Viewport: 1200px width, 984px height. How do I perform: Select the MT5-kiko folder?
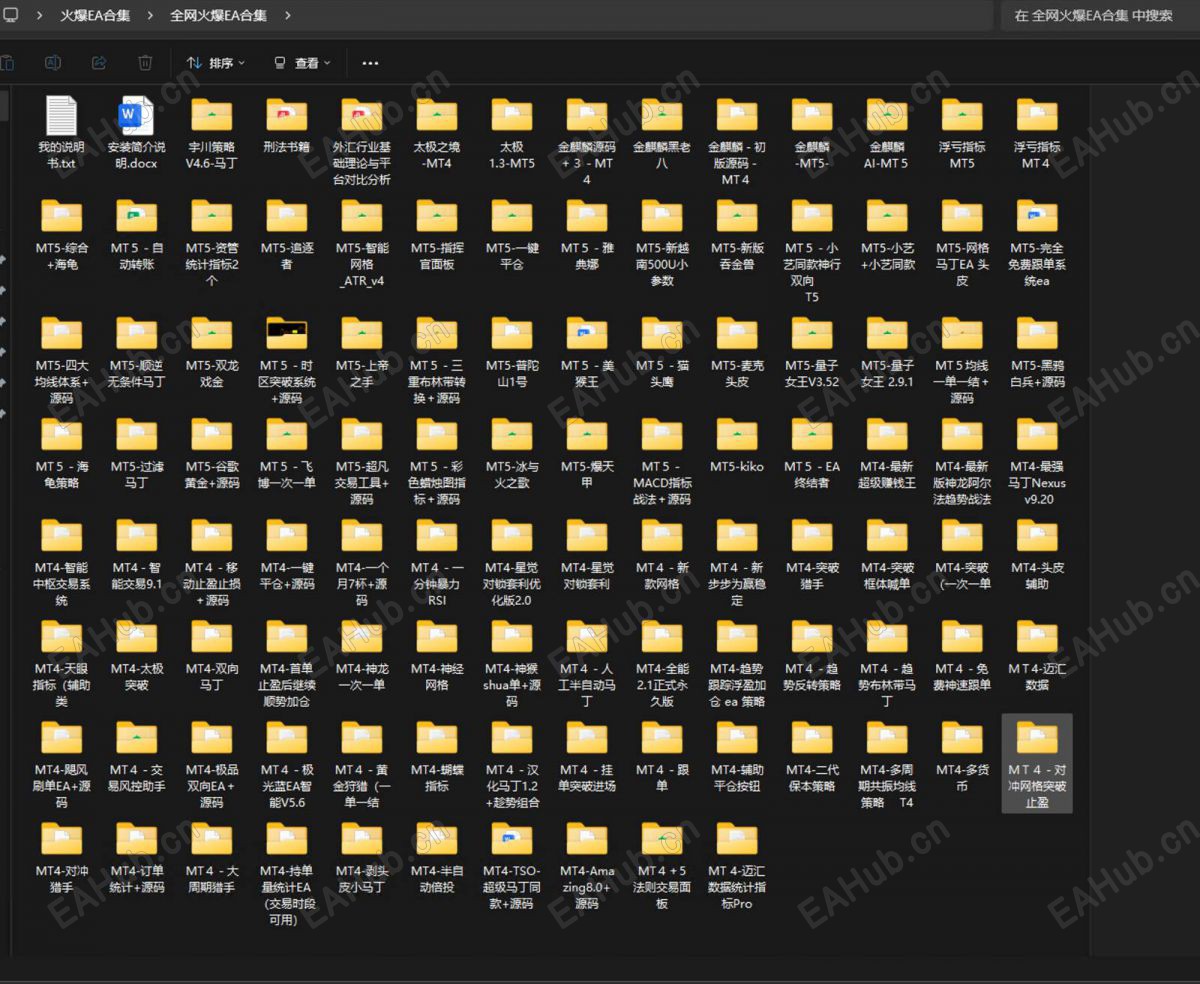click(x=737, y=445)
